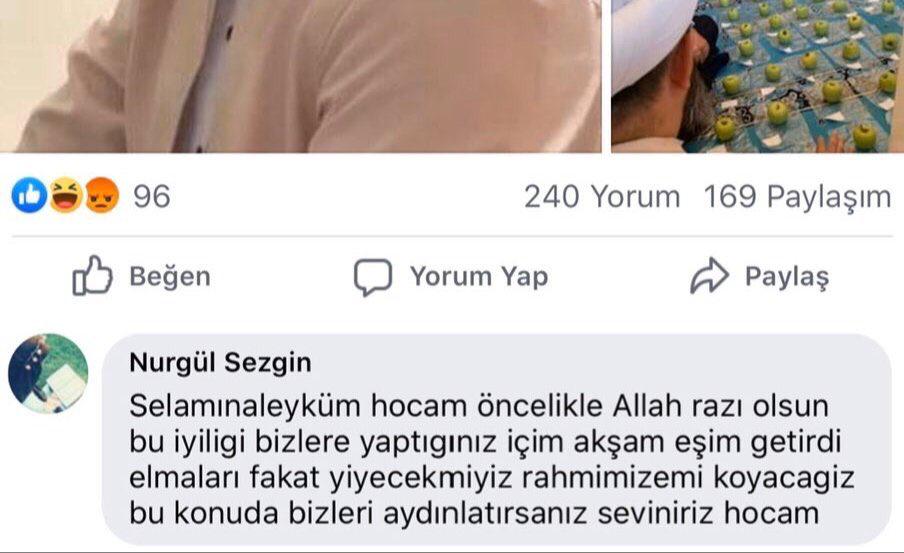Open the 96 reactions count list
The height and width of the screenshot is (553, 904).
(x=152, y=196)
